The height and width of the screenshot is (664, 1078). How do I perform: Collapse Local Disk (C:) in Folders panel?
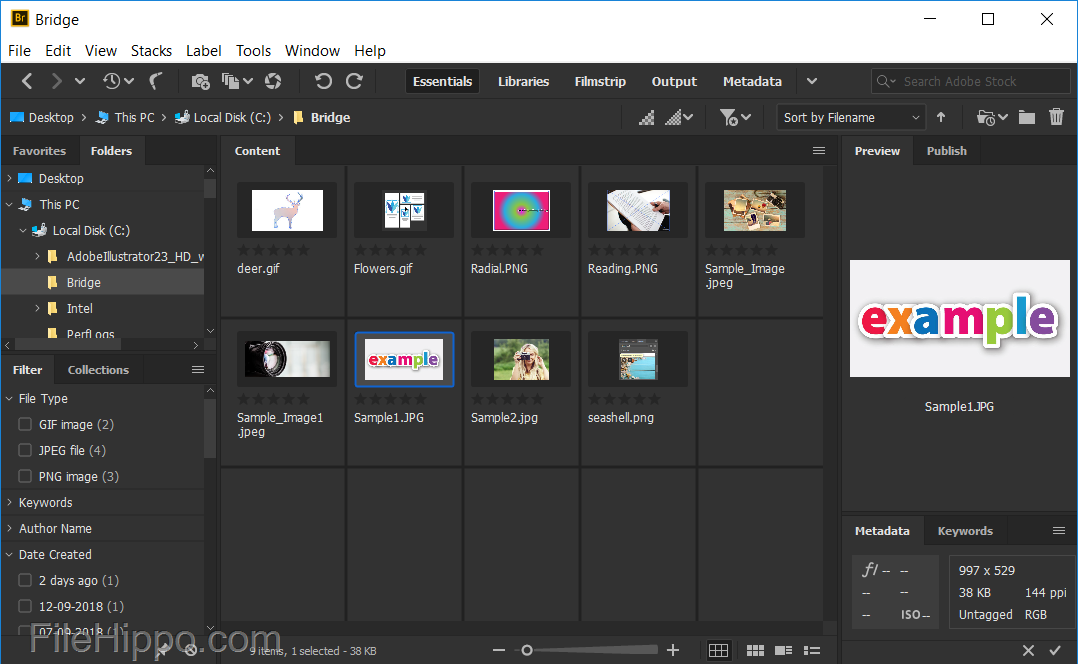click(x=22, y=230)
